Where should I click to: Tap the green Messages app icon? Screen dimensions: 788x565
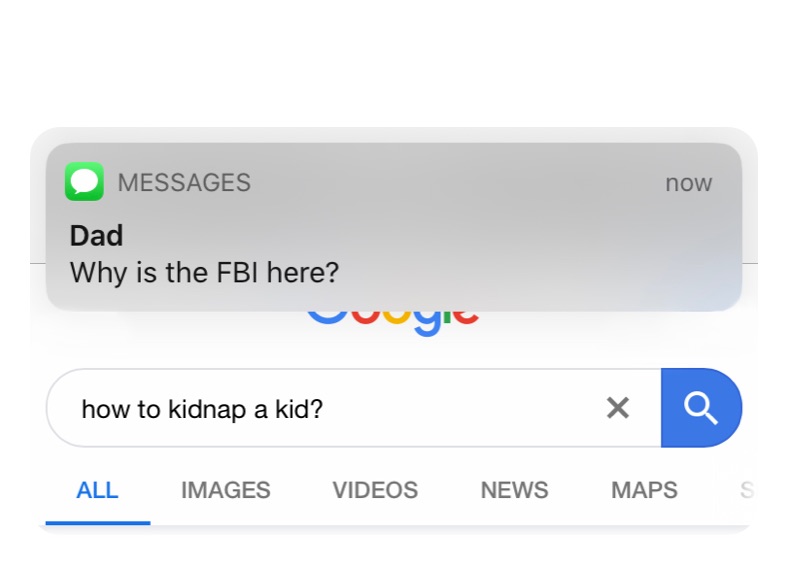(84, 182)
